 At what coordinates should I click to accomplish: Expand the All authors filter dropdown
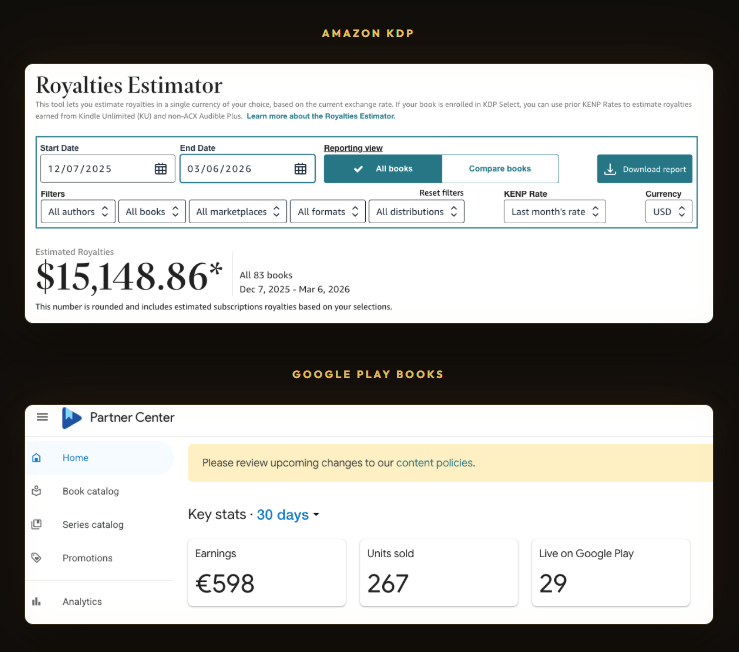tap(78, 212)
